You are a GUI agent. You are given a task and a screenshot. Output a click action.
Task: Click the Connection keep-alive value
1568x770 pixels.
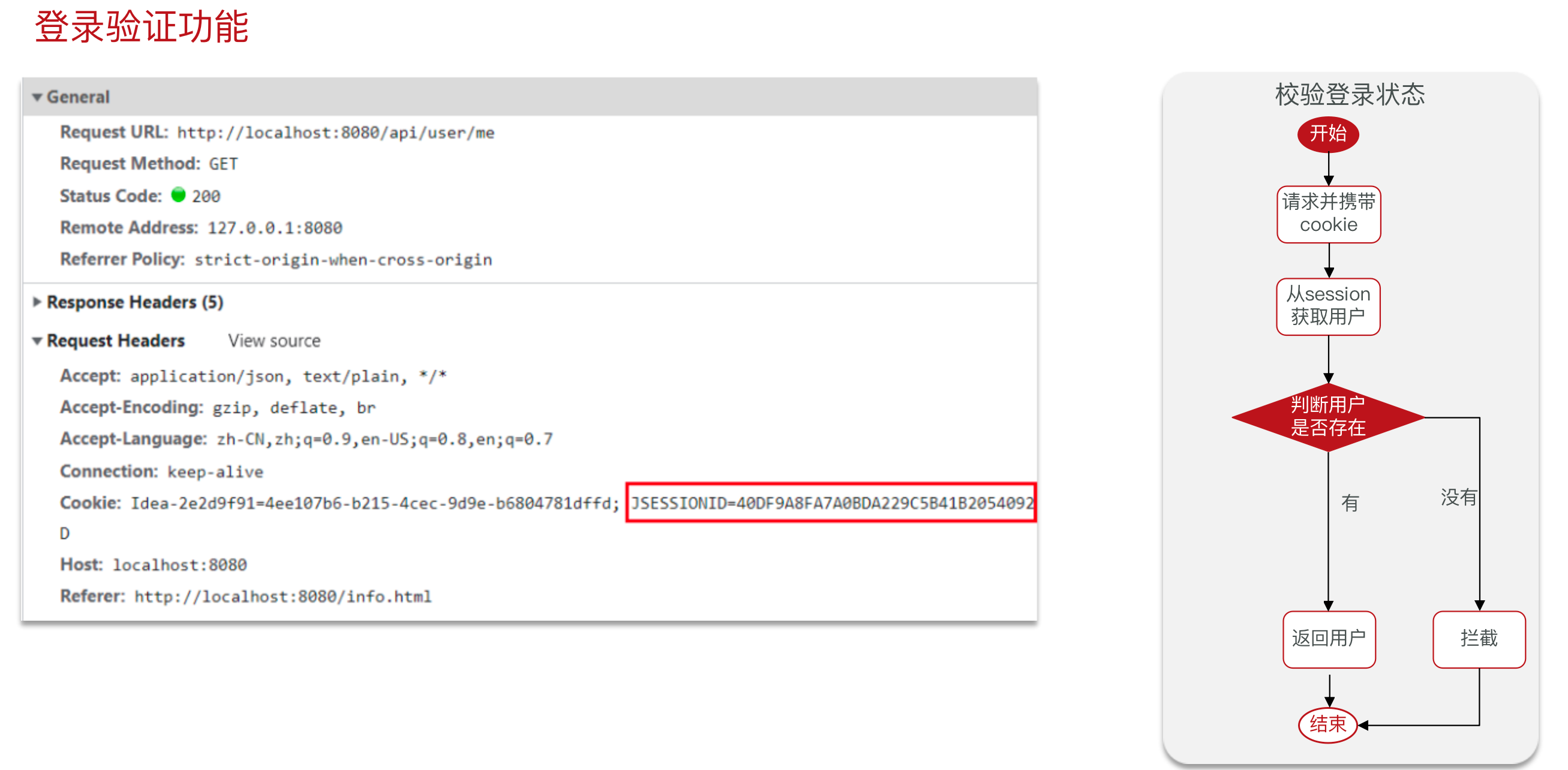click(x=215, y=472)
